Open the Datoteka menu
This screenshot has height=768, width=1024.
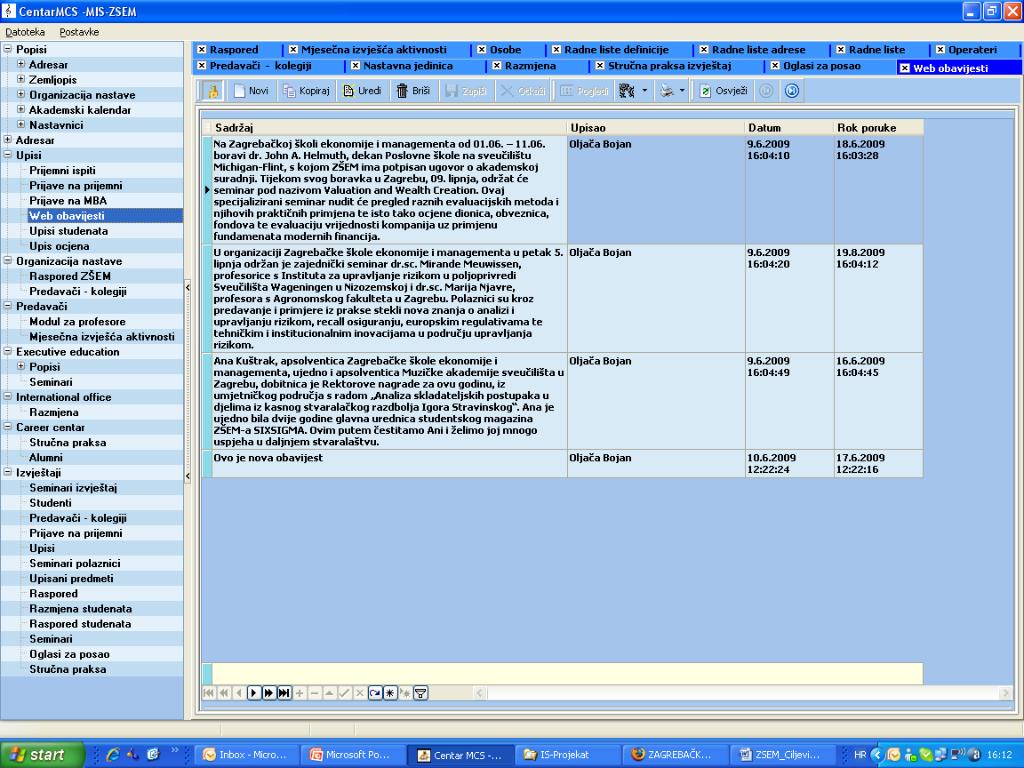25,32
